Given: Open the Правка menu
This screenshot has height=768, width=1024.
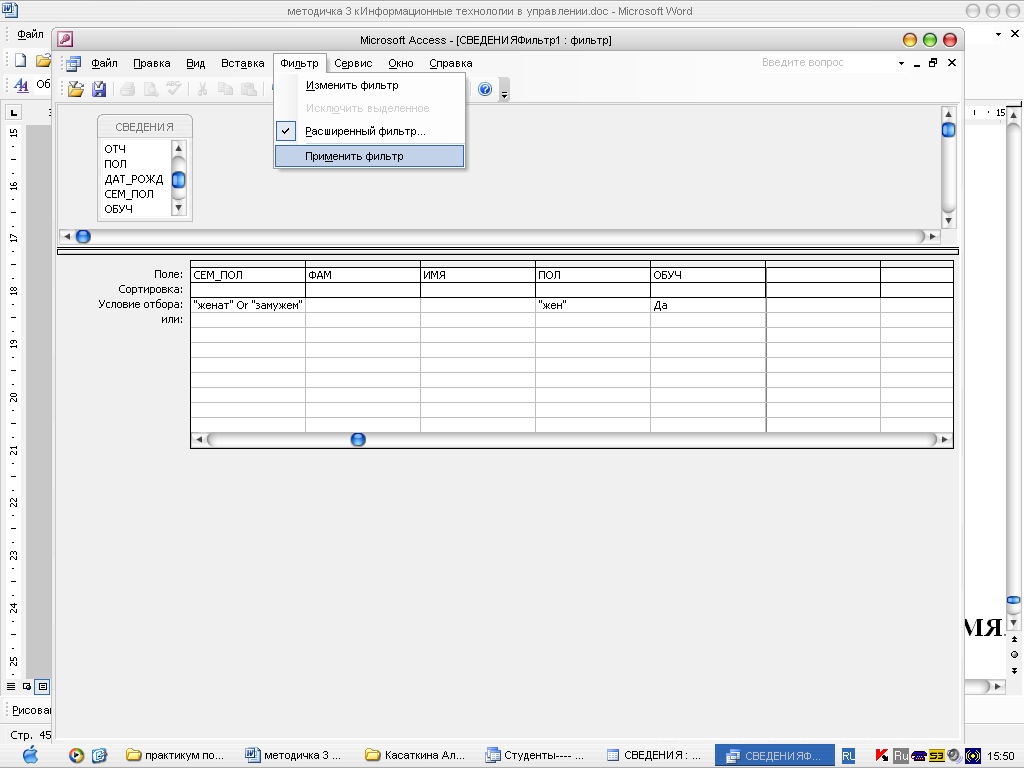Looking at the screenshot, I should point(152,63).
